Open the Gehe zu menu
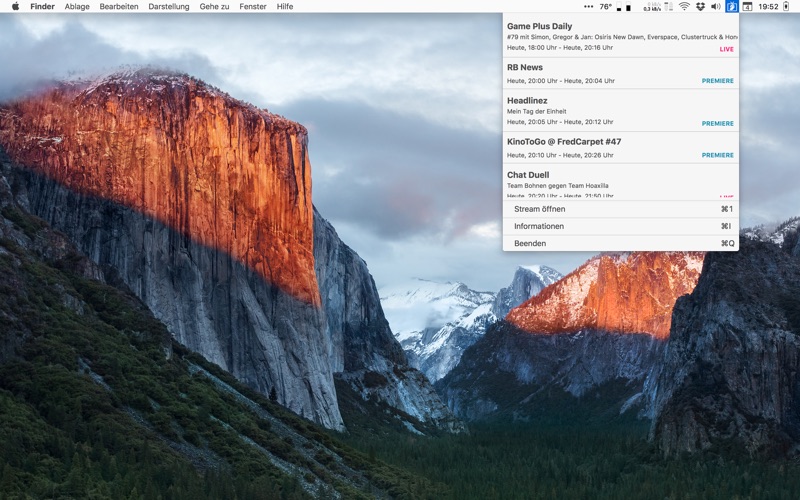Viewport: 800px width, 500px height. tap(214, 7)
